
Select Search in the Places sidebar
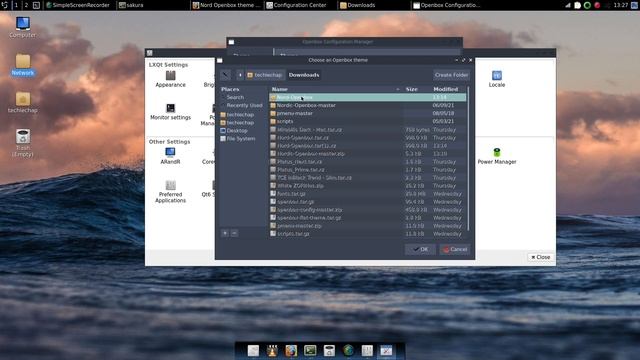pyautogui.click(x=235, y=97)
